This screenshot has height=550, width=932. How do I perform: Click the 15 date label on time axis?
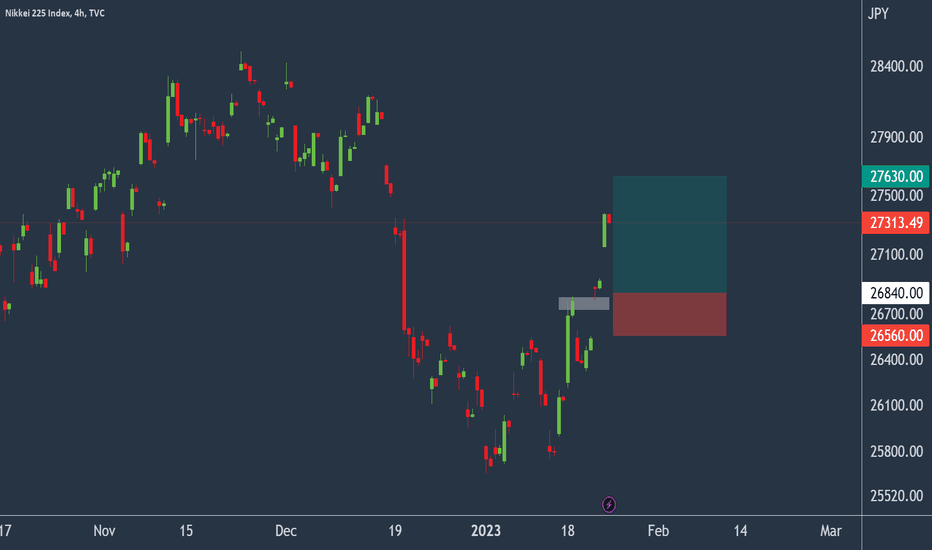click(186, 531)
